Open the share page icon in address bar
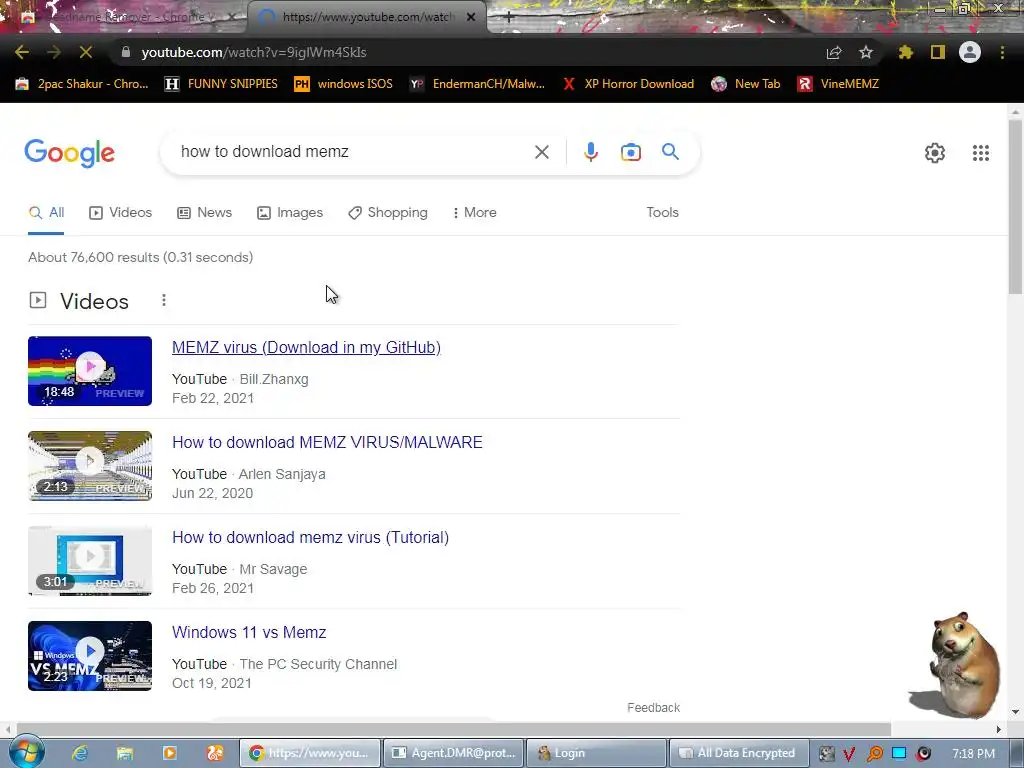 tap(834, 52)
